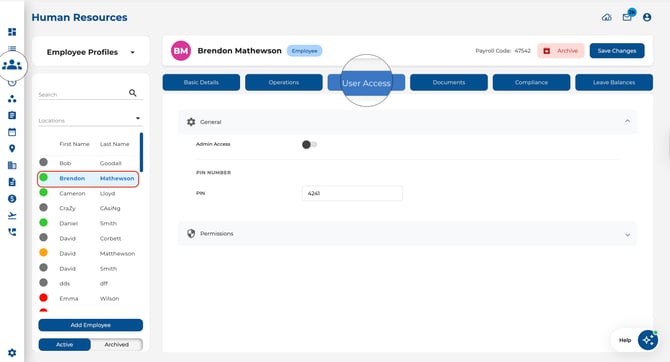
Task: Click the General section gear icon
Action: coord(191,122)
